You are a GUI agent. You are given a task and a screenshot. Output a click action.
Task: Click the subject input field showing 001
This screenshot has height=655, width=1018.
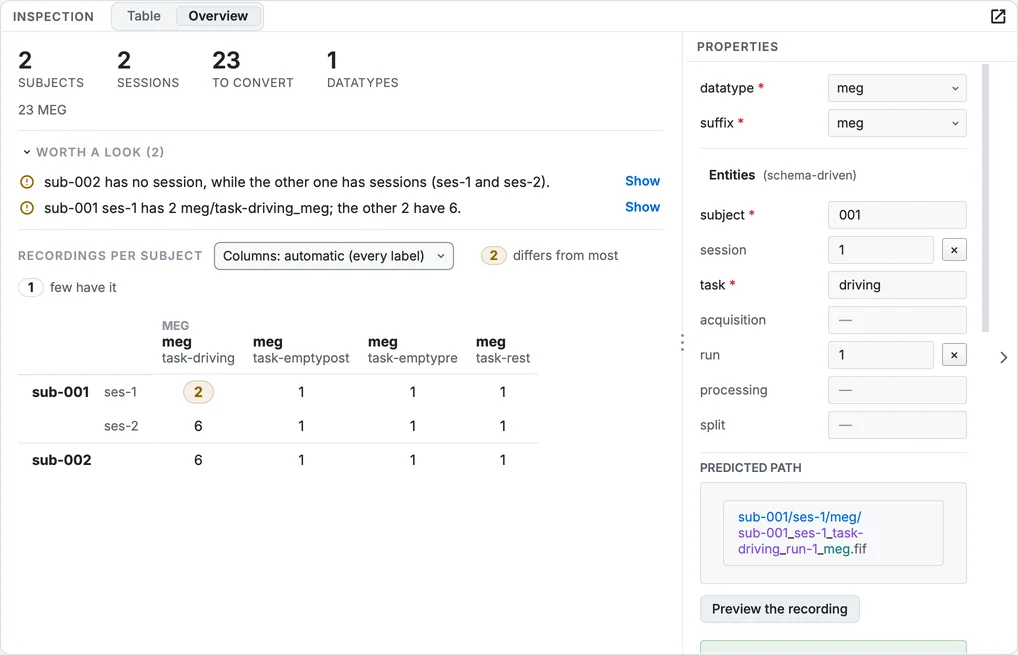pos(897,215)
